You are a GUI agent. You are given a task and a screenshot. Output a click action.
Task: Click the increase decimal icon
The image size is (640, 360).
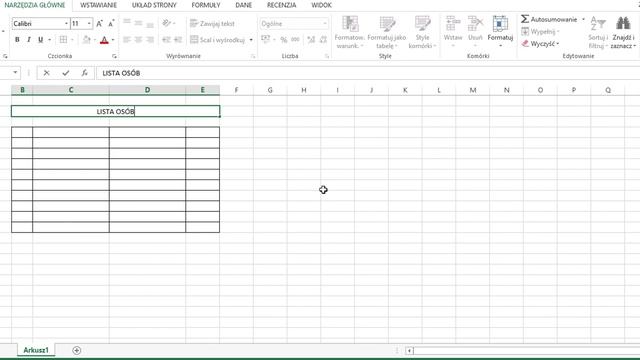(311, 40)
